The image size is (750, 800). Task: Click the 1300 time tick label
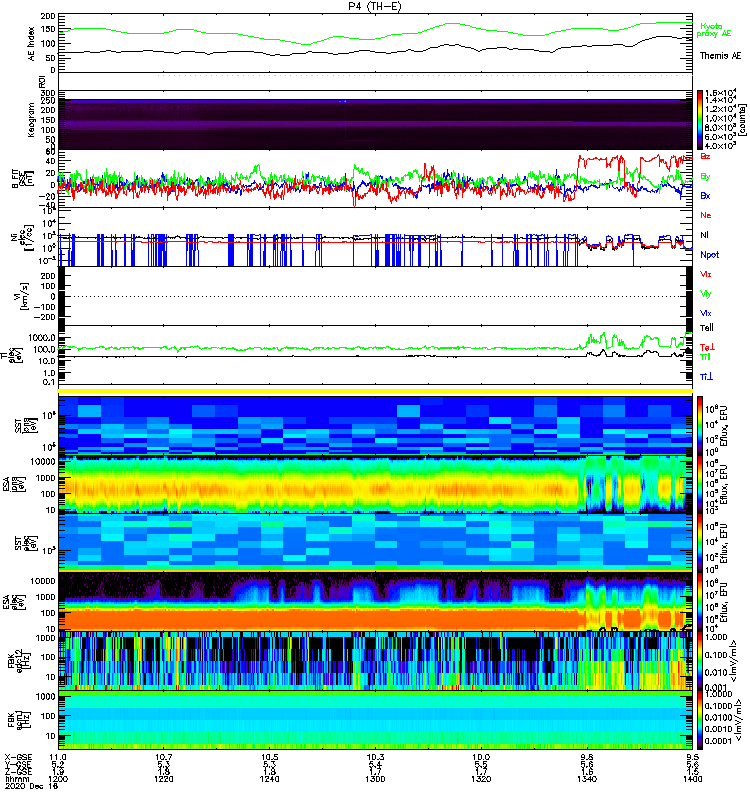[x=375, y=779]
